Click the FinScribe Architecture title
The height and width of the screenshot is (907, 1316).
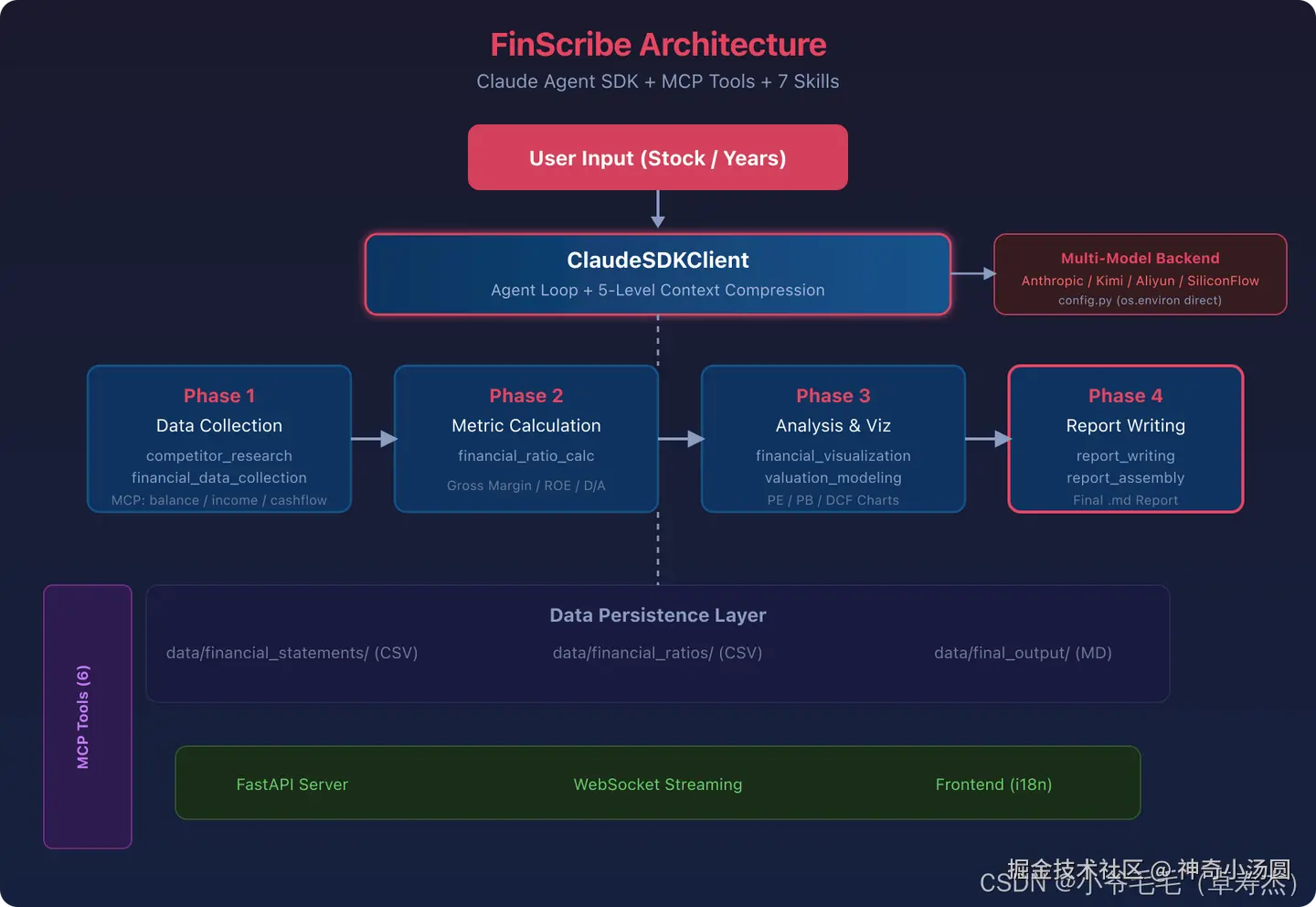[658, 45]
